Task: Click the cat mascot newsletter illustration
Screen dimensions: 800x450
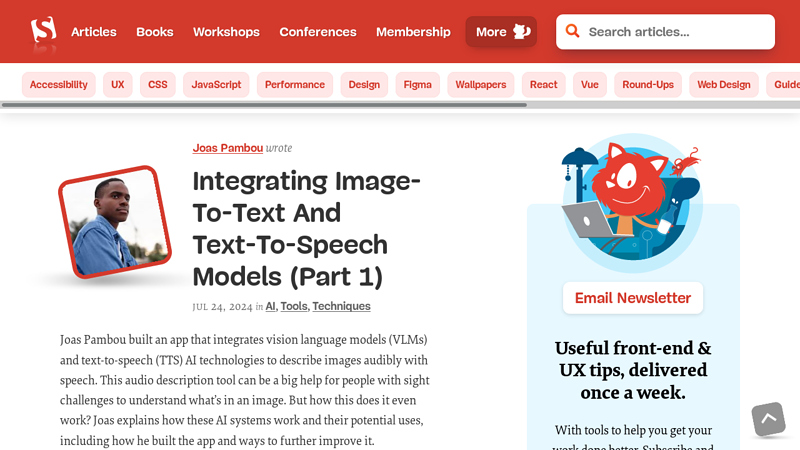Action: tap(633, 203)
